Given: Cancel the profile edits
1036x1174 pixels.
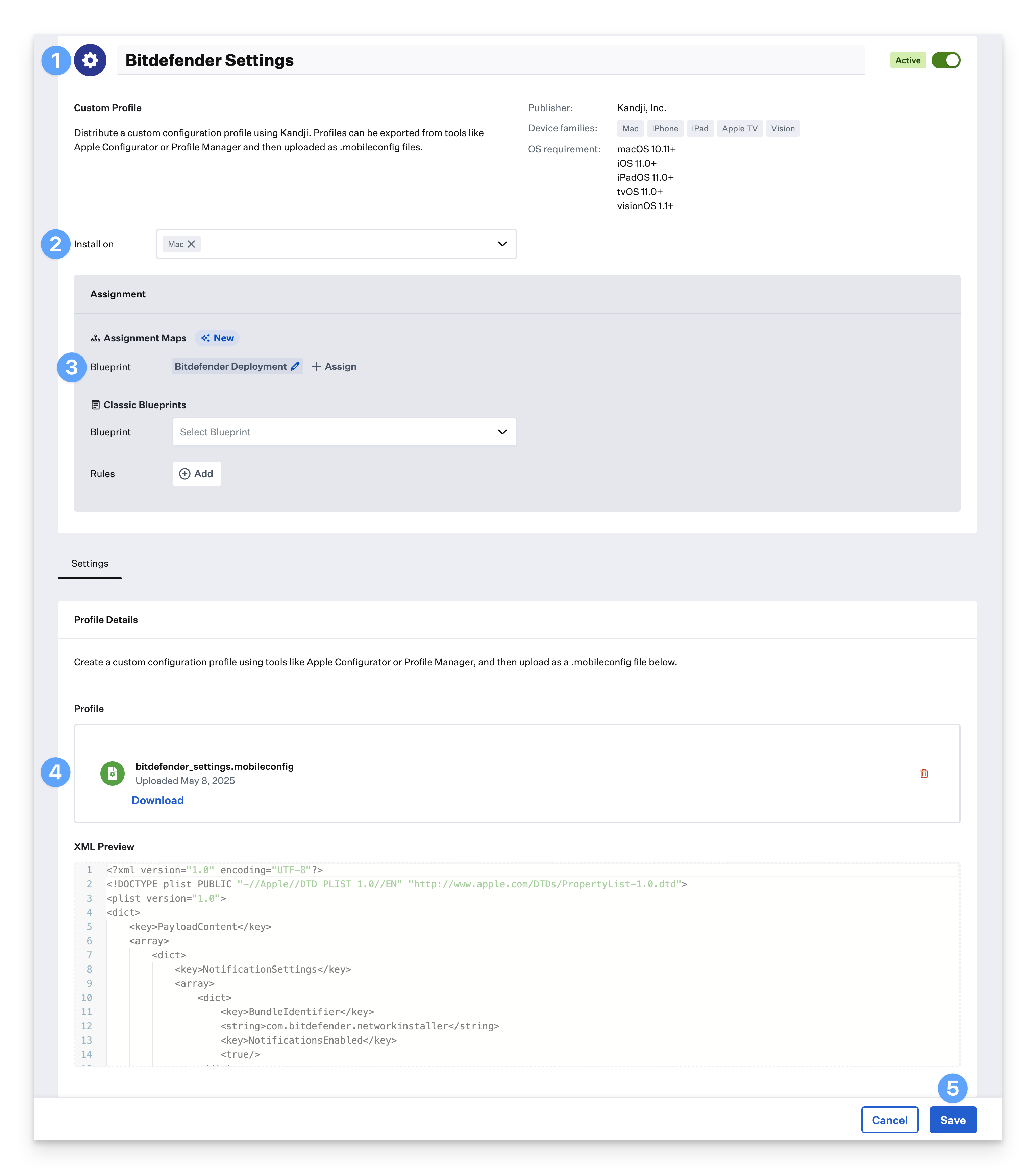Looking at the screenshot, I should click(890, 1120).
